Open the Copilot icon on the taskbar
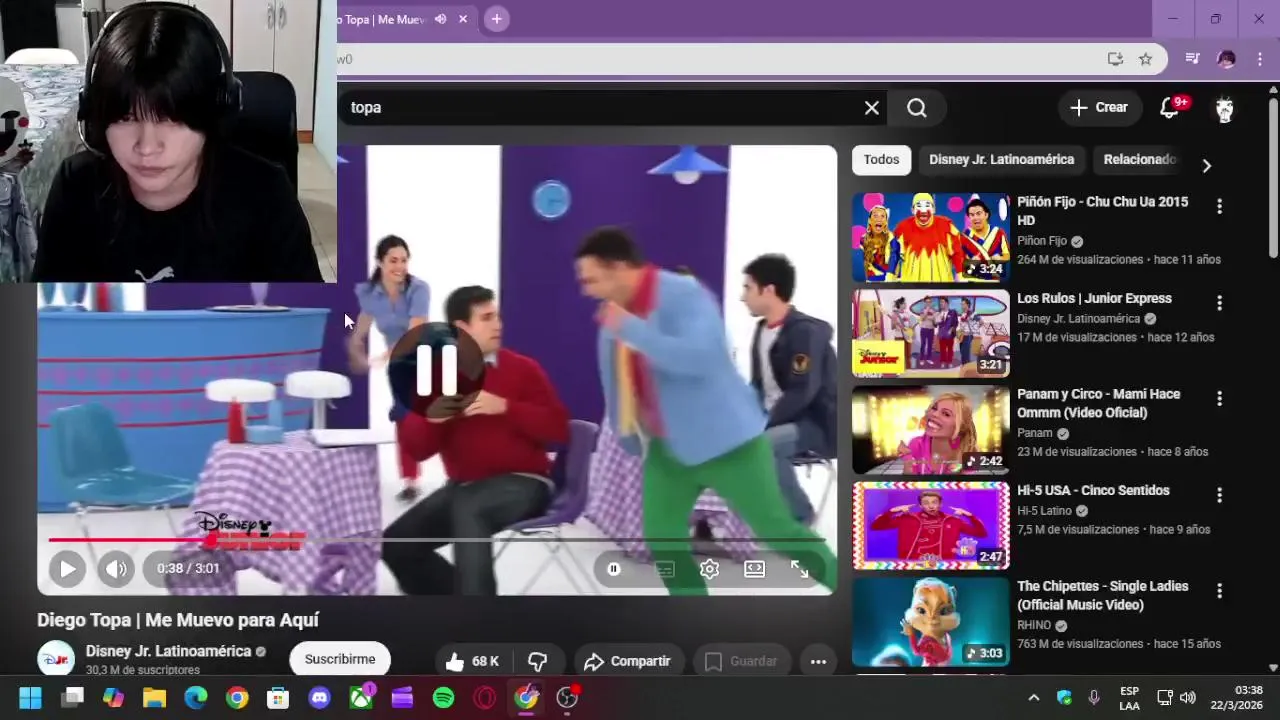Screen dimensions: 1280x720 click(x=114, y=698)
